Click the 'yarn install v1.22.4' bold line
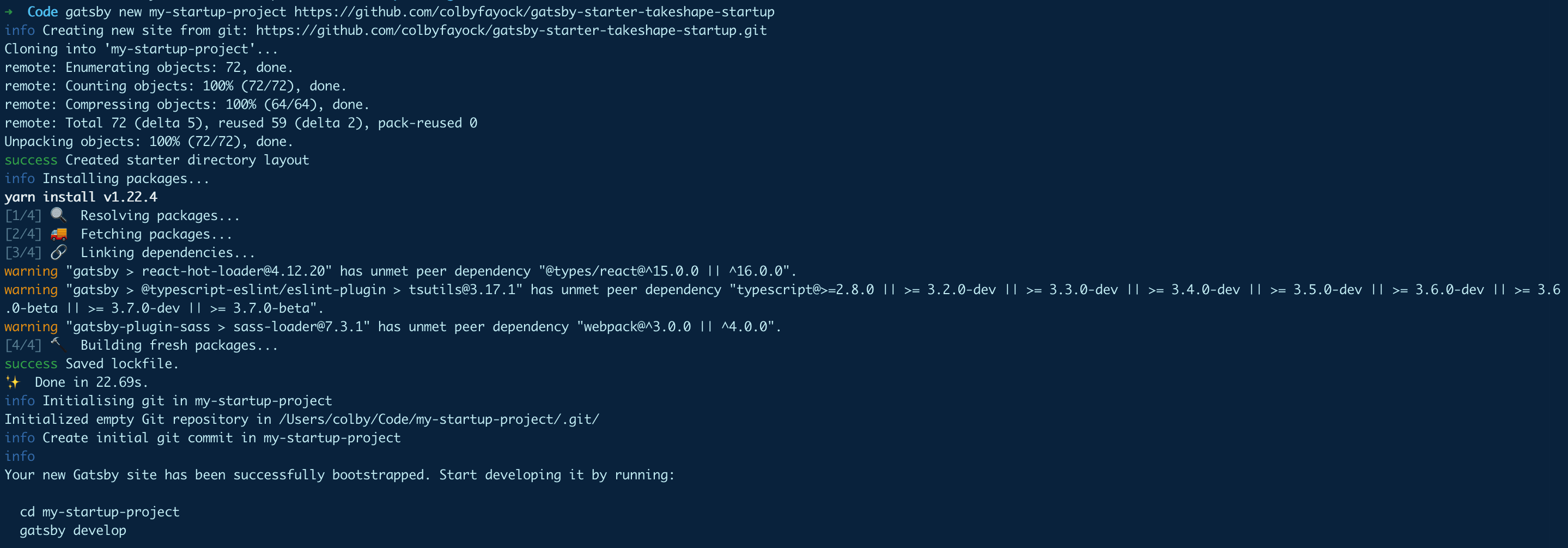This screenshot has width=1568, height=548. [81, 197]
